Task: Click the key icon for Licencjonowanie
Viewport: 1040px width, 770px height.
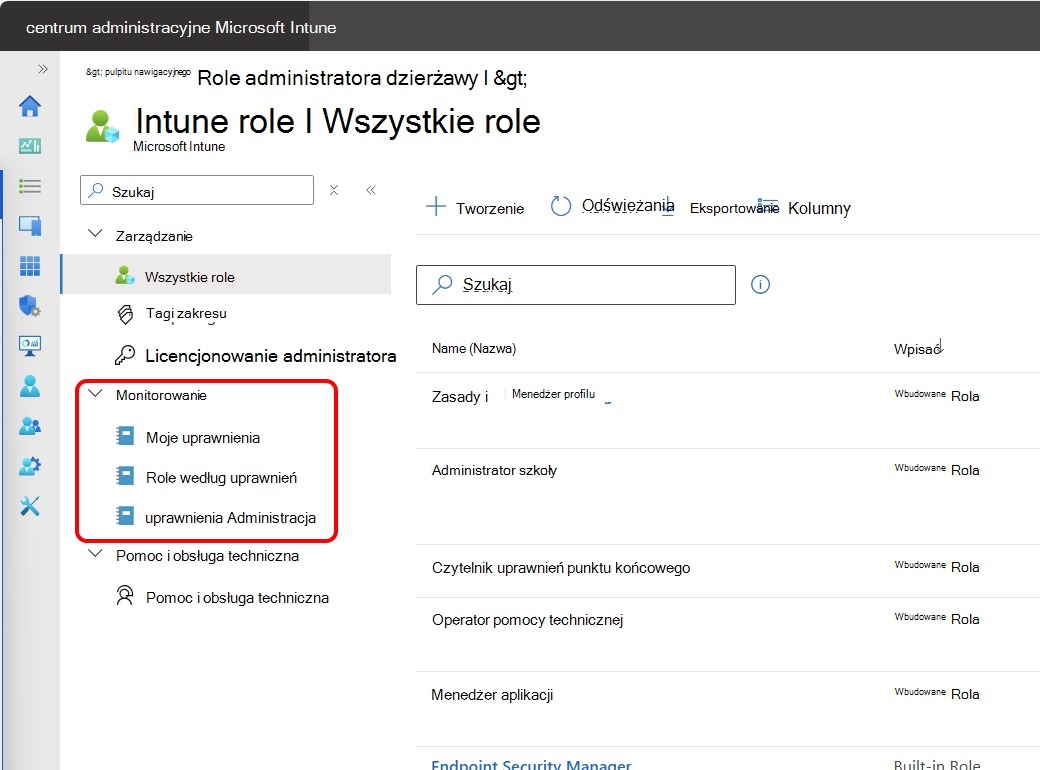Action: pos(125,355)
